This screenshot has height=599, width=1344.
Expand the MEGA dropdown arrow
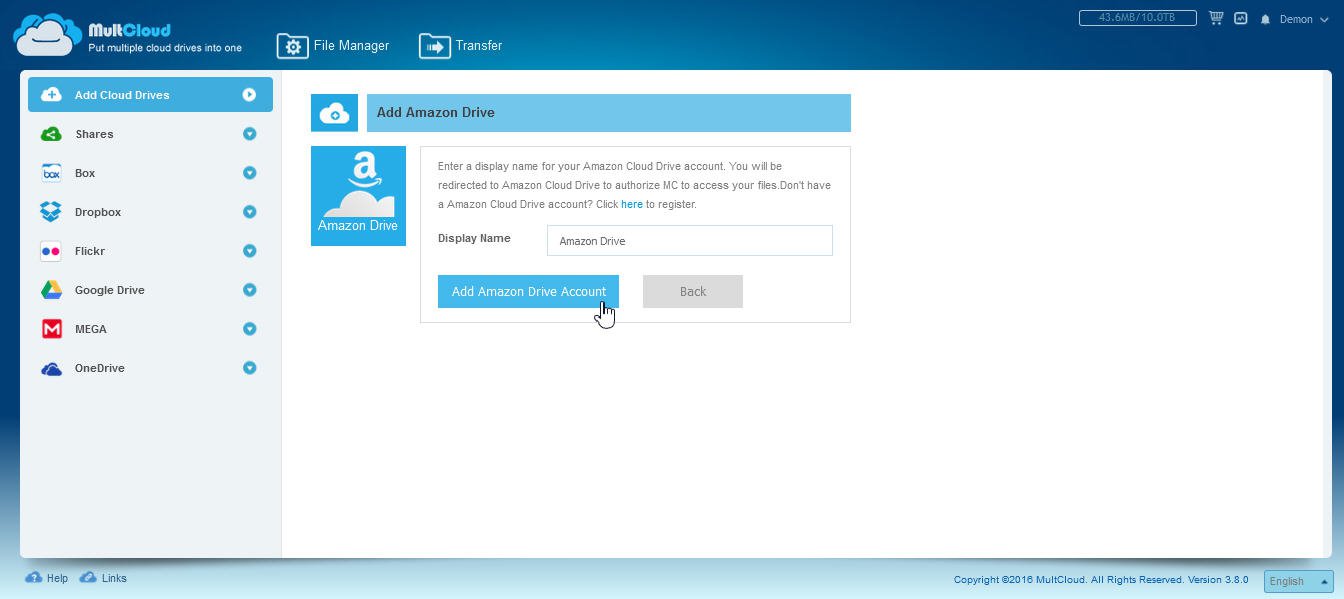(249, 329)
